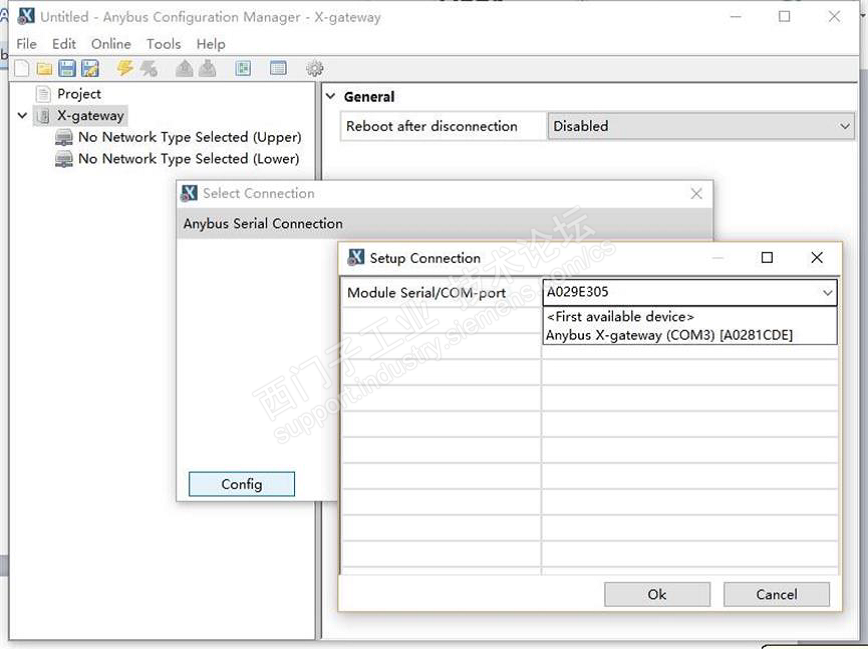Screen dimensions: 868x649
Task: Maximize the Anybus Configuration Manager window
Action: pyautogui.click(x=784, y=17)
